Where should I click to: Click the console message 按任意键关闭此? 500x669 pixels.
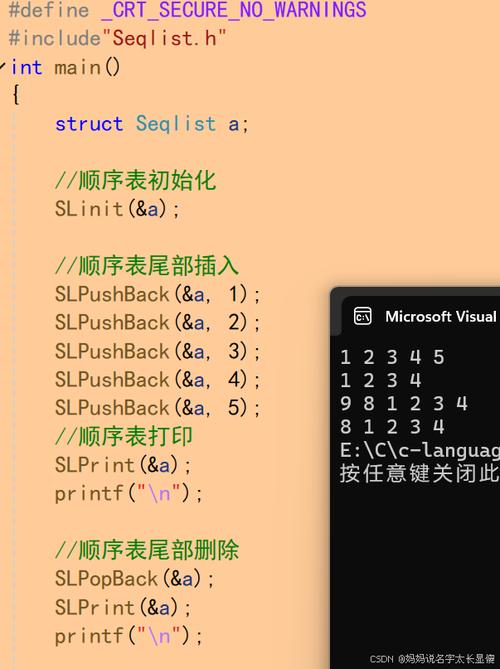420,473
